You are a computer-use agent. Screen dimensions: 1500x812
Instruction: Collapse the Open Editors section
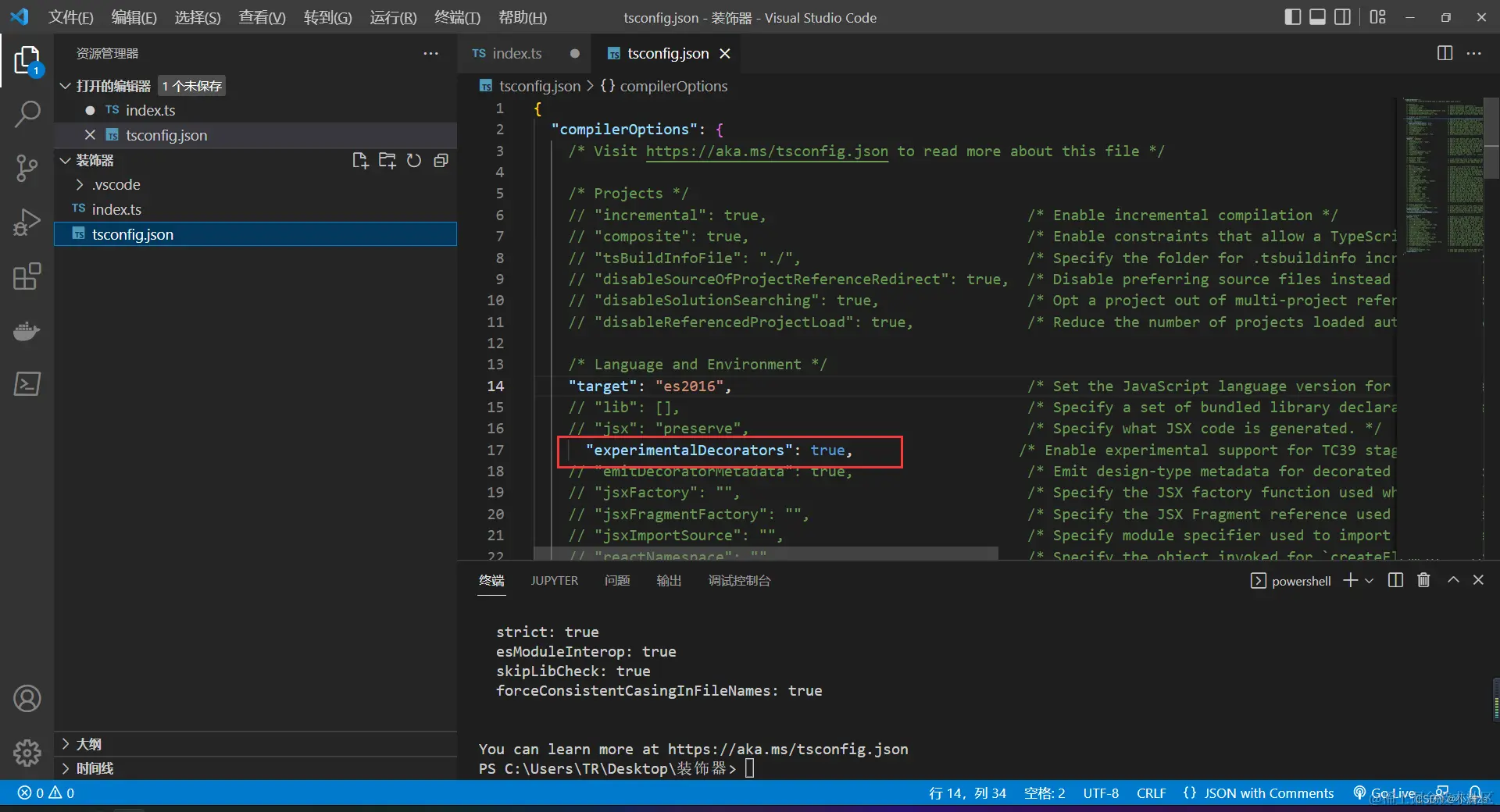click(x=66, y=85)
